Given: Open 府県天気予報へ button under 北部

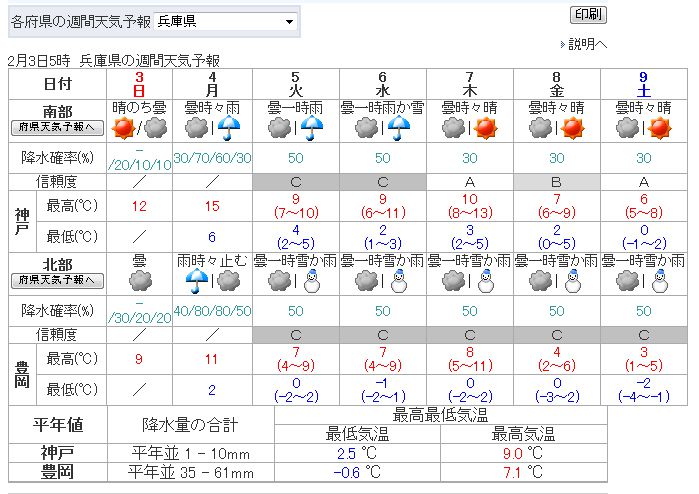Looking at the screenshot, I should coord(57,280).
